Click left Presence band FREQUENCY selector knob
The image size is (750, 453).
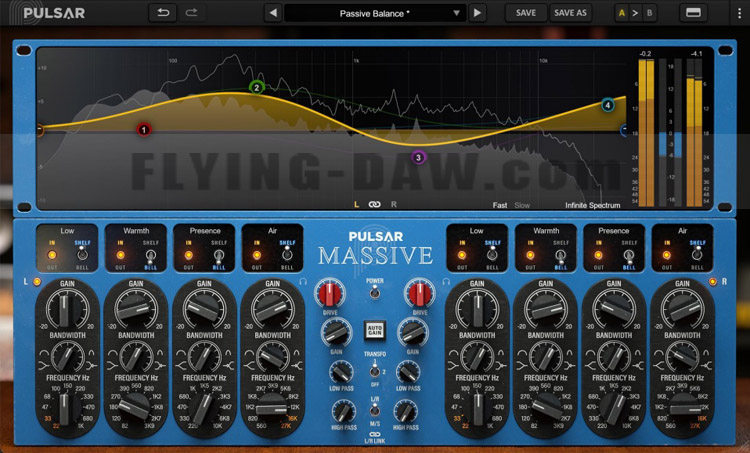pyautogui.click(x=204, y=408)
